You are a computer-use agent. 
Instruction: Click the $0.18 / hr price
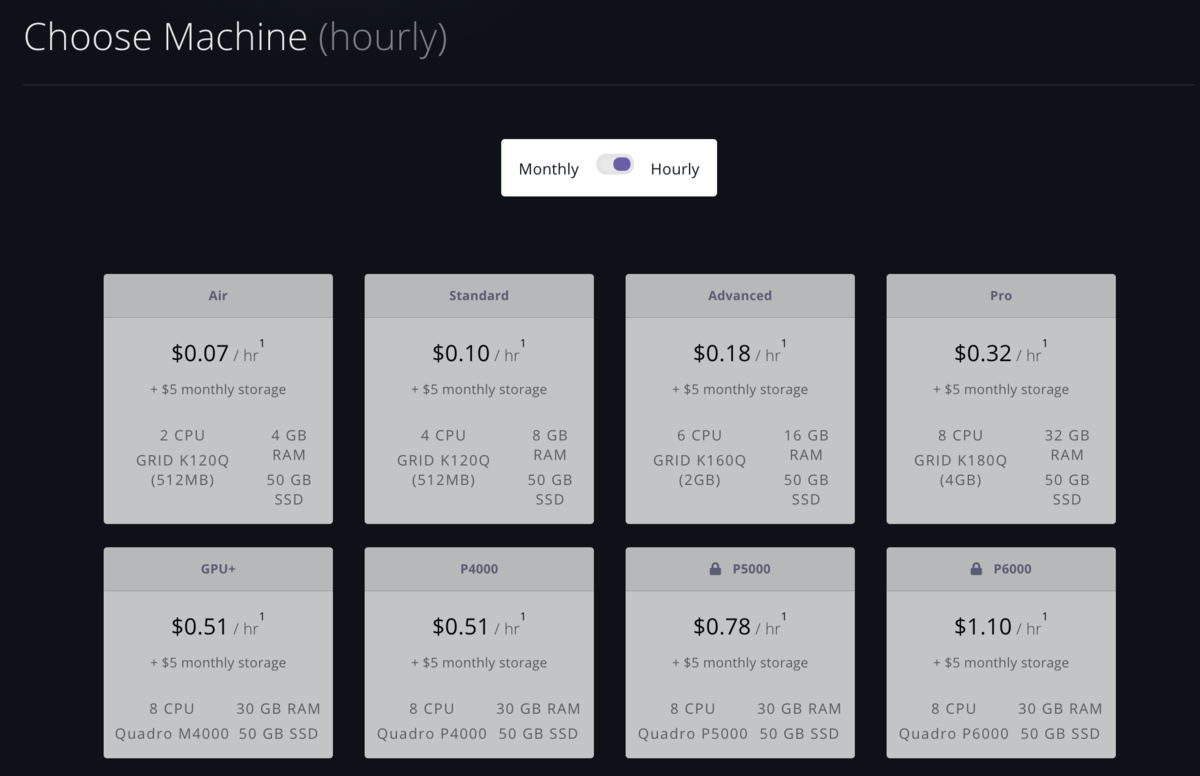[740, 352]
